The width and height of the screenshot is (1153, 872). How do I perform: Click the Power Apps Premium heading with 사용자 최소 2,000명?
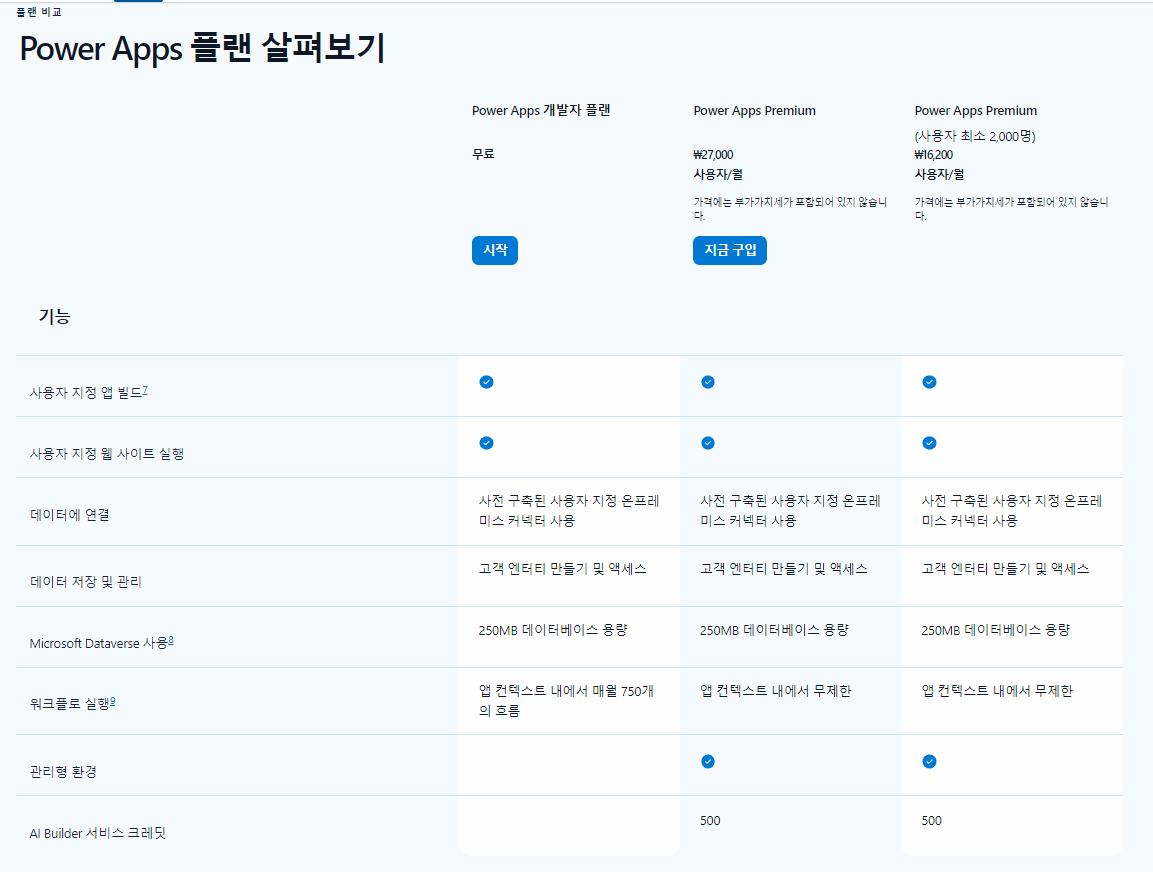(976, 110)
